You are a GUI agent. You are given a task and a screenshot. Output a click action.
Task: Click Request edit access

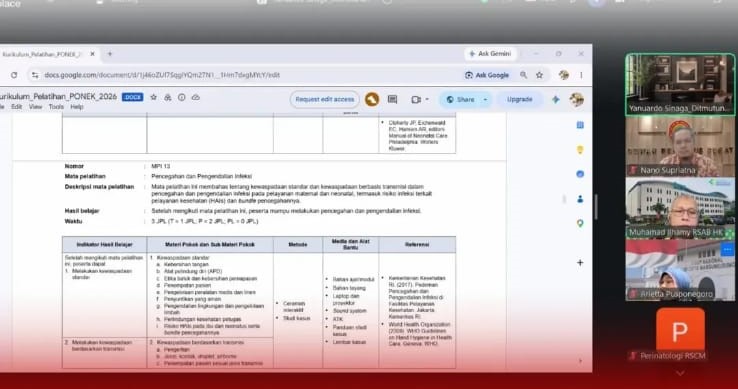tap(325, 99)
